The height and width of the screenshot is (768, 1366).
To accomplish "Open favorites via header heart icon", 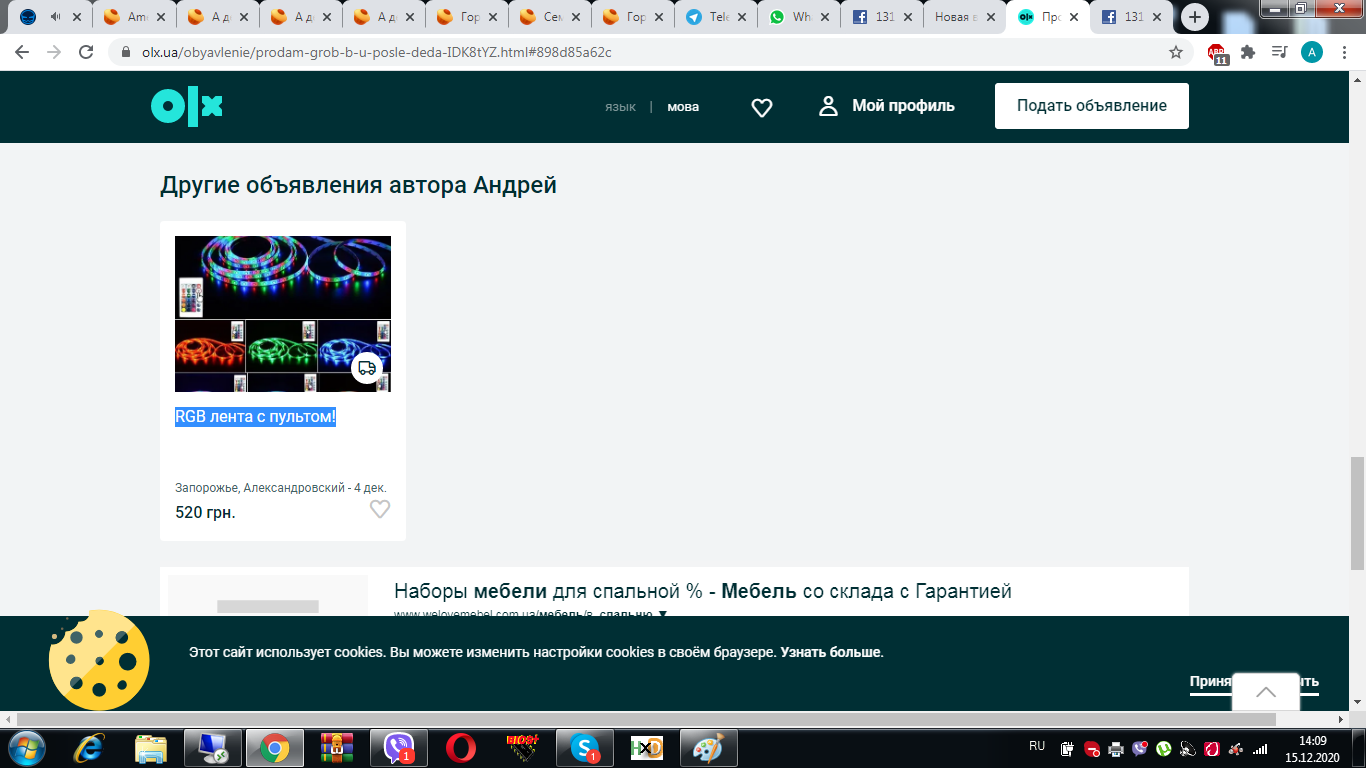I will [x=762, y=107].
